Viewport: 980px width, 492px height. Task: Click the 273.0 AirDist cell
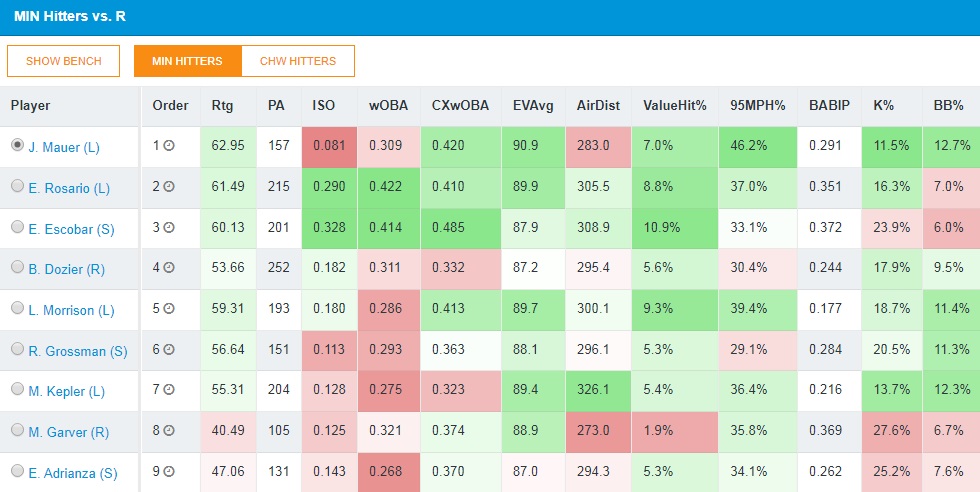click(x=598, y=432)
